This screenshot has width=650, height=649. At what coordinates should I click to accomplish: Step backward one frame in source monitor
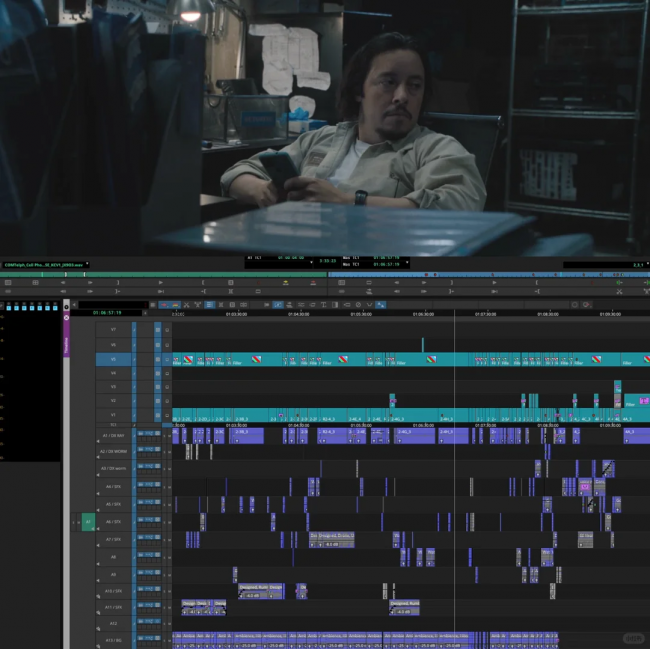tap(63, 283)
